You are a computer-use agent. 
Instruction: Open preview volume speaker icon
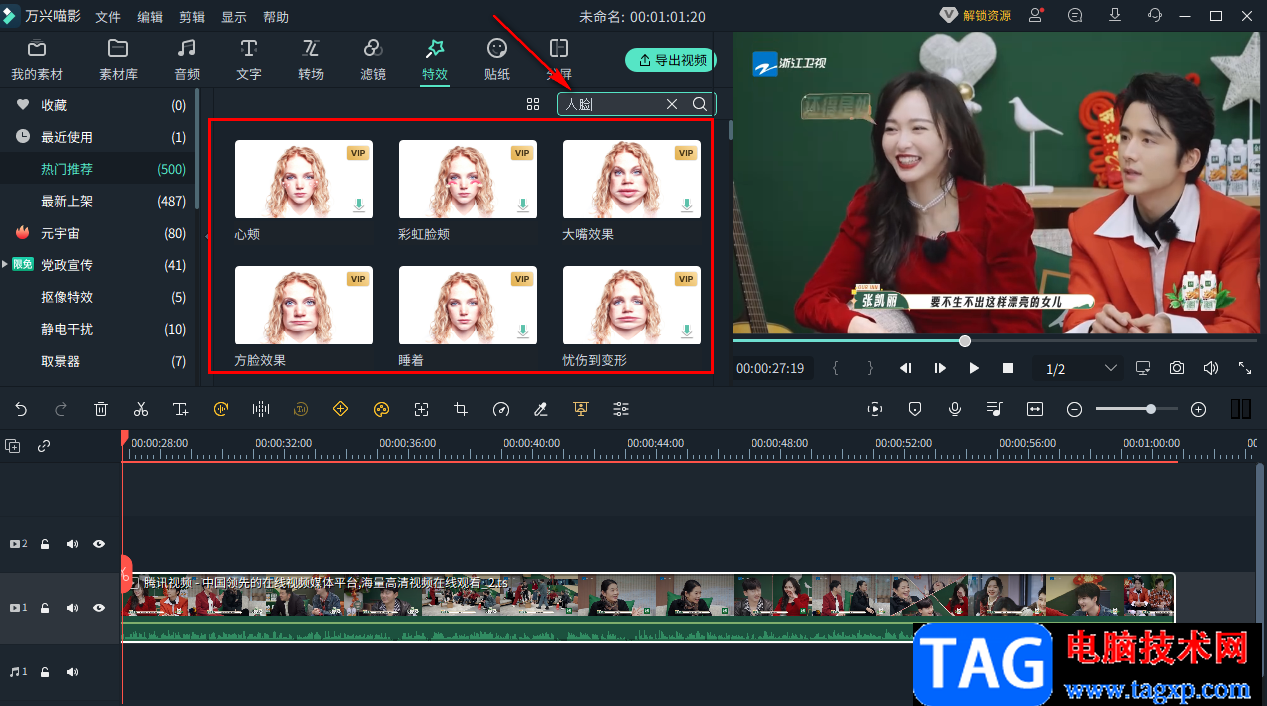1211,368
